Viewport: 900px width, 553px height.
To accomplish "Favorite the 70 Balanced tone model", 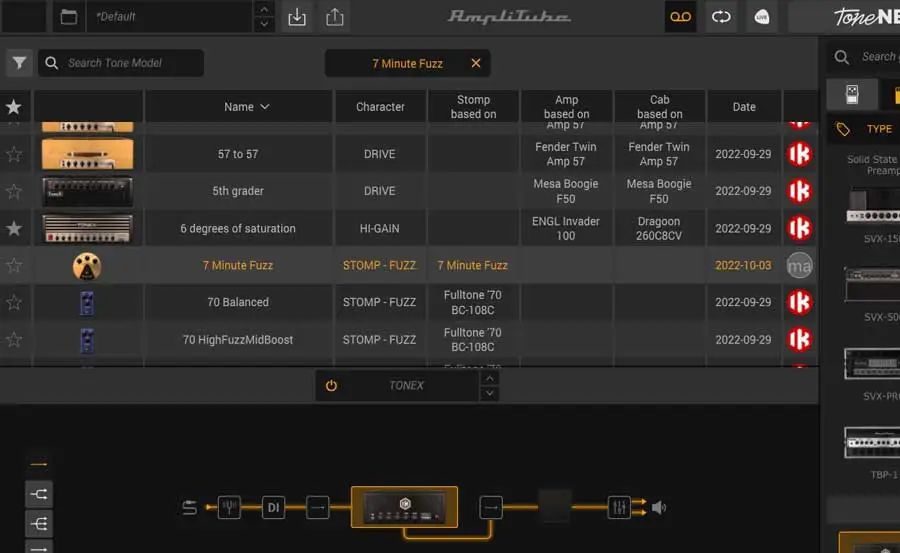I will point(14,302).
